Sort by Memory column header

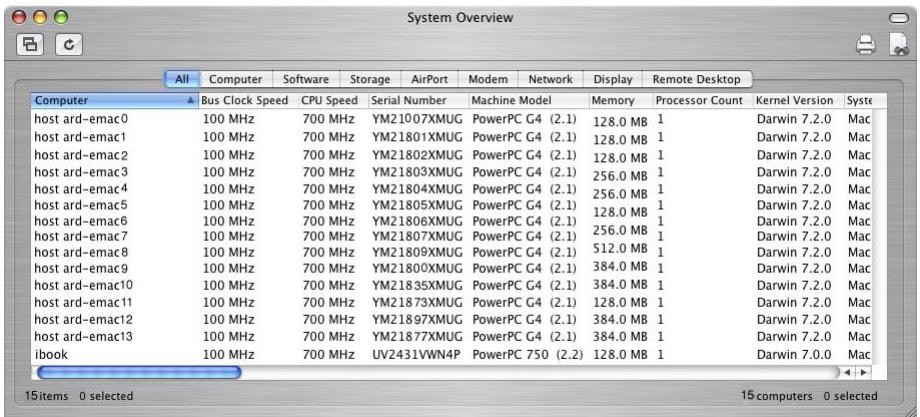tap(621, 100)
